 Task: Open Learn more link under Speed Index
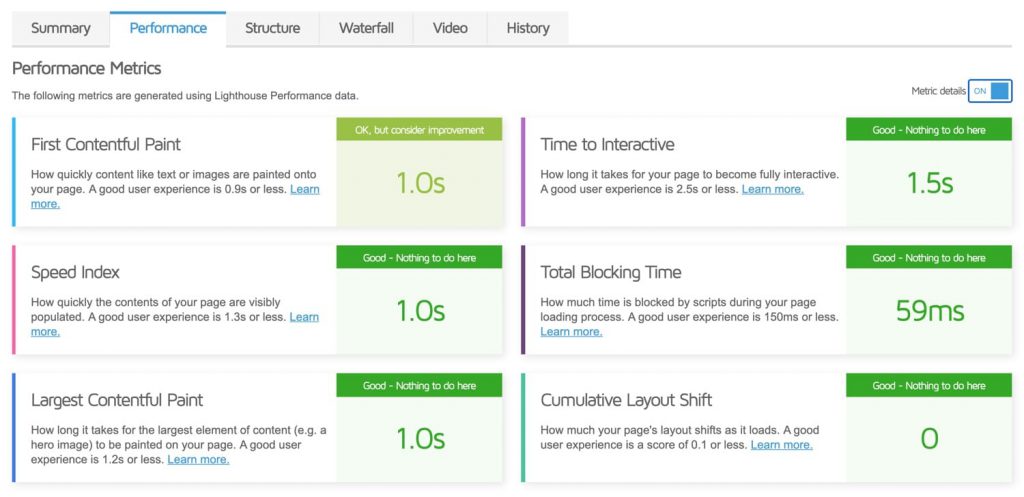coord(304,317)
